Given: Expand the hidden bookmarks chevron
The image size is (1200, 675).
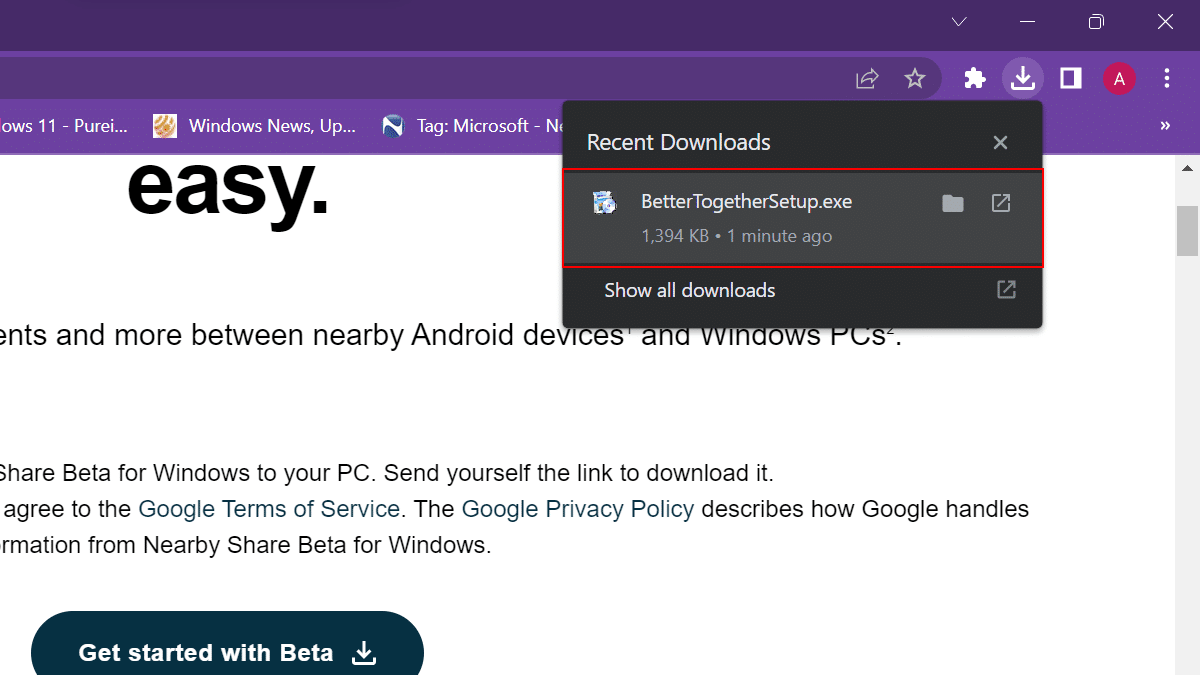Looking at the screenshot, I should (x=1165, y=126).
